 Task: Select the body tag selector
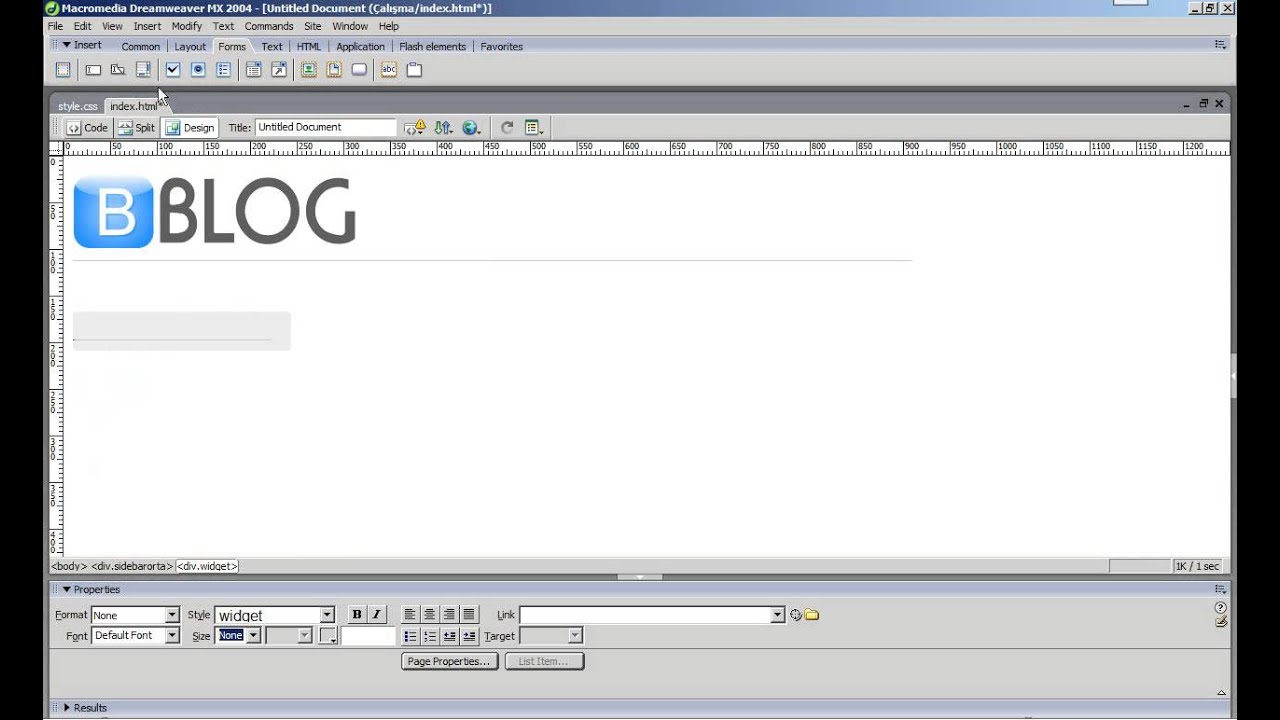(70, 566)
